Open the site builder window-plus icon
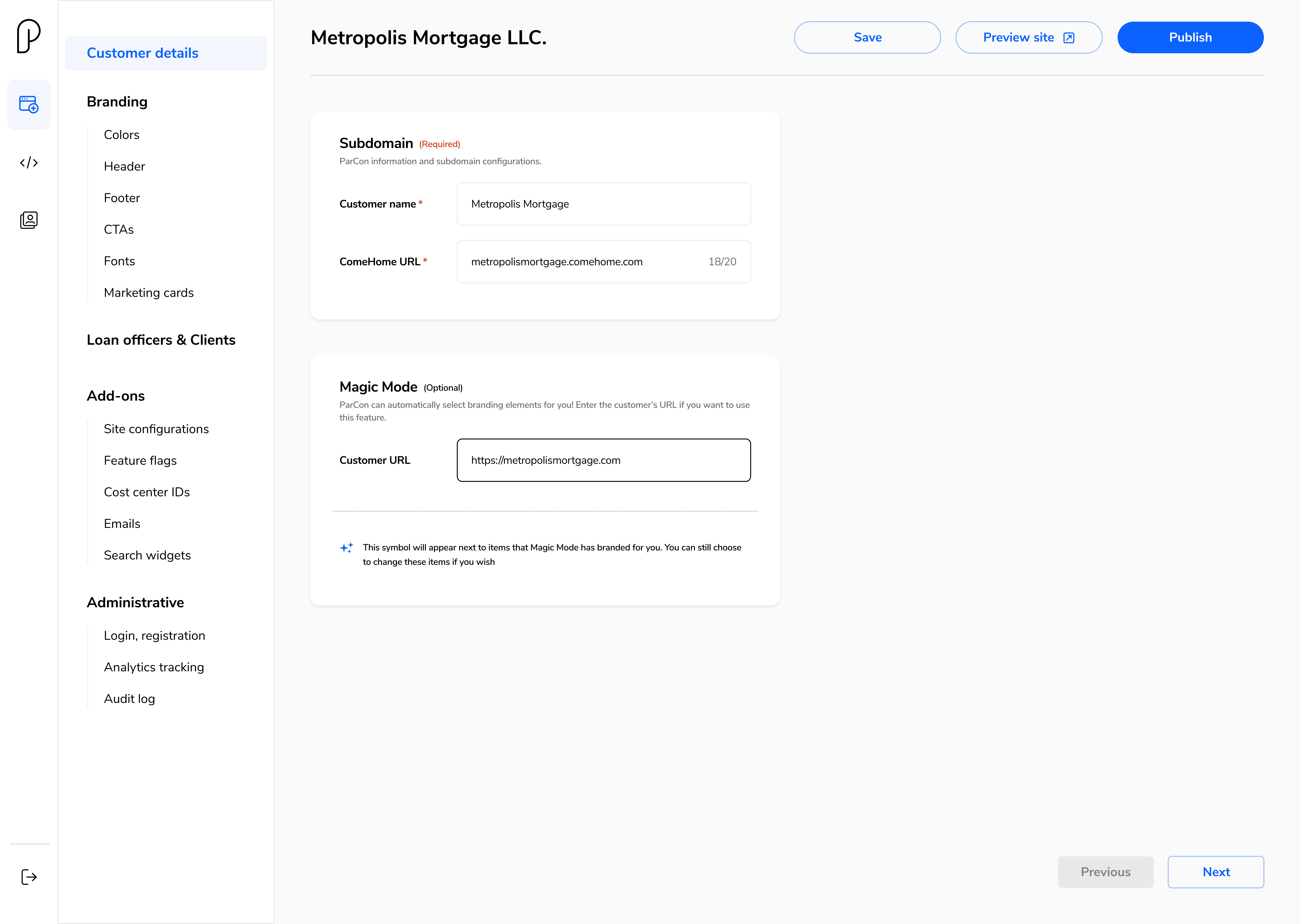This screenshot has width=1300, height=924. 28,105
